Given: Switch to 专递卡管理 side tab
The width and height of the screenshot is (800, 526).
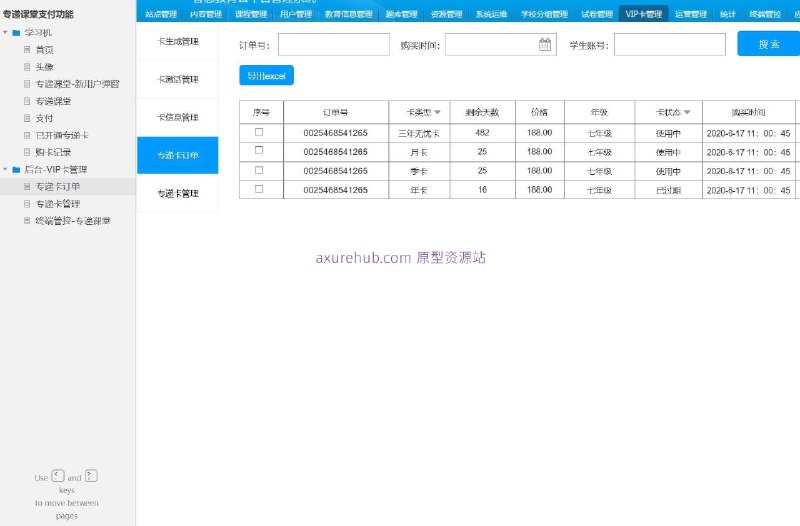Looking at the screenshot, I should (178, 193).
